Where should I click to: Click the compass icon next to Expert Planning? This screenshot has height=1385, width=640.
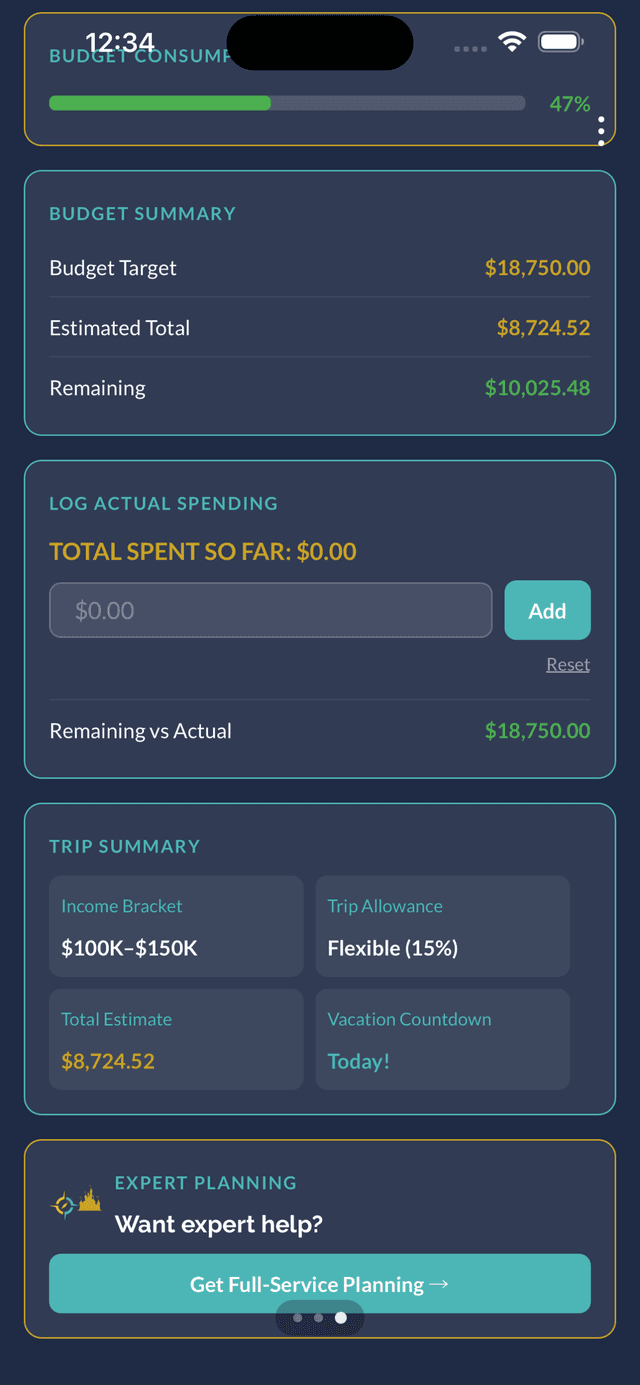click(64, 1204)
